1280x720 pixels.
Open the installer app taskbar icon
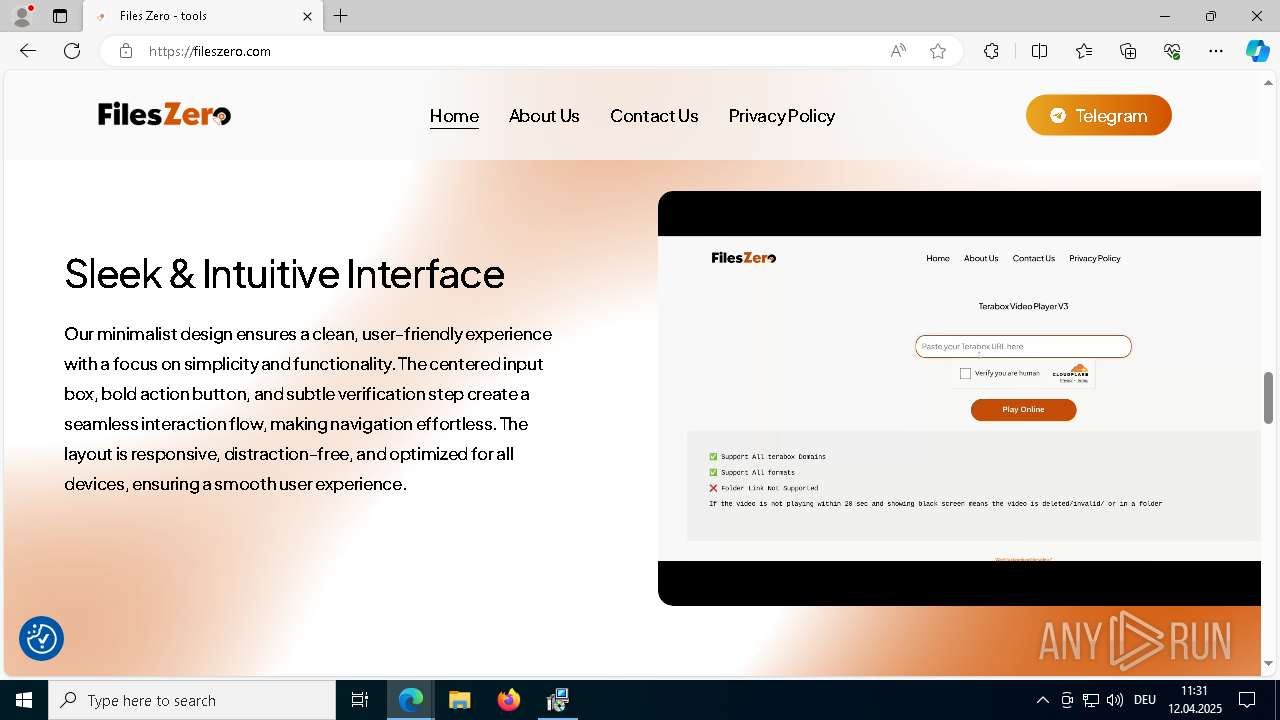558,700
